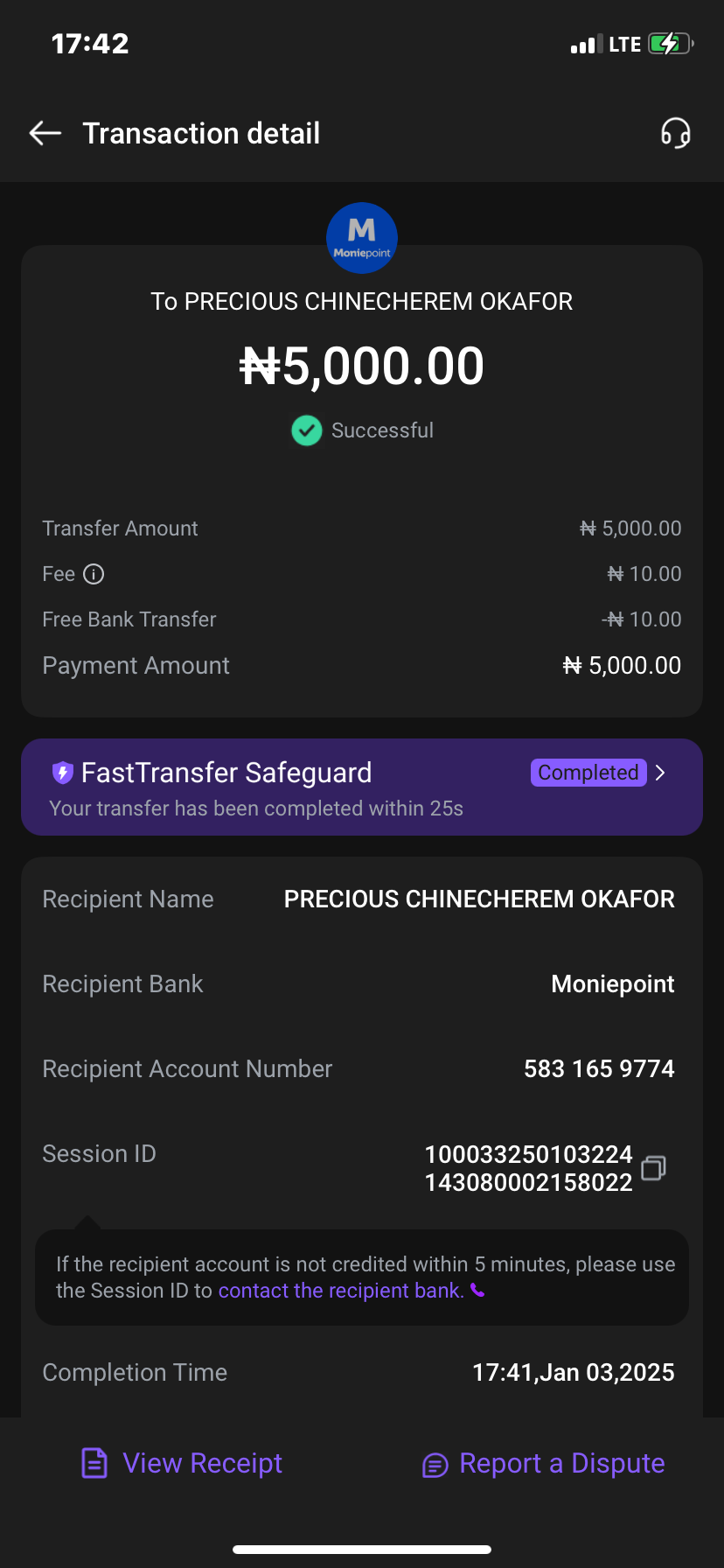Tap the ₦5,000.00 headline amount
Image resolution: width=724 pixels, height=1568 pixels.
click(362, 366)
